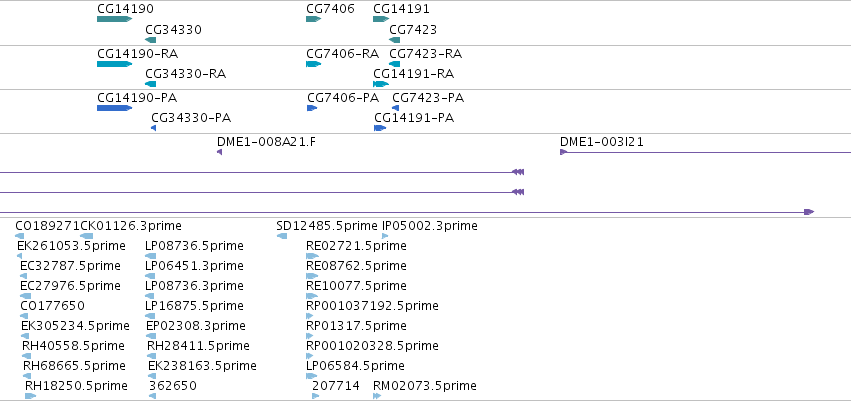851x401 pixels.
Task: Select EK238163.5prime EST label
Action: (x=202, y=366)
